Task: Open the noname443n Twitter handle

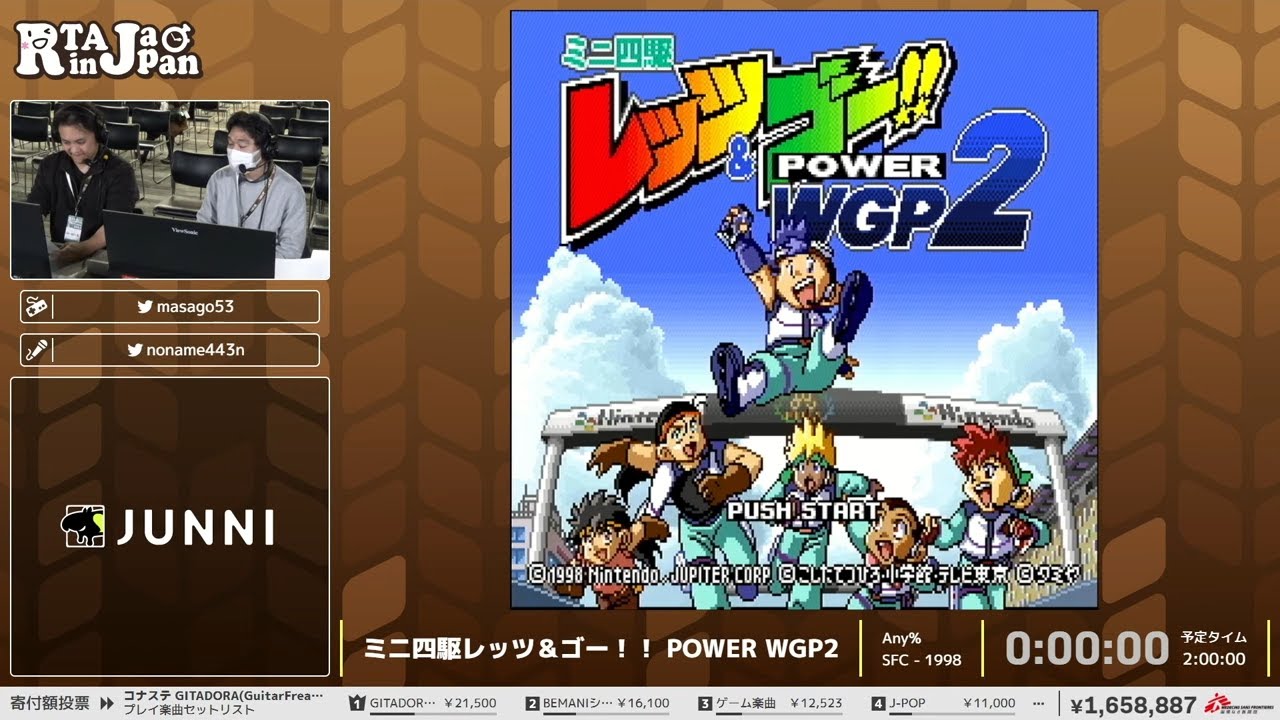Action: pyautogui.click(x=195, y=350)
